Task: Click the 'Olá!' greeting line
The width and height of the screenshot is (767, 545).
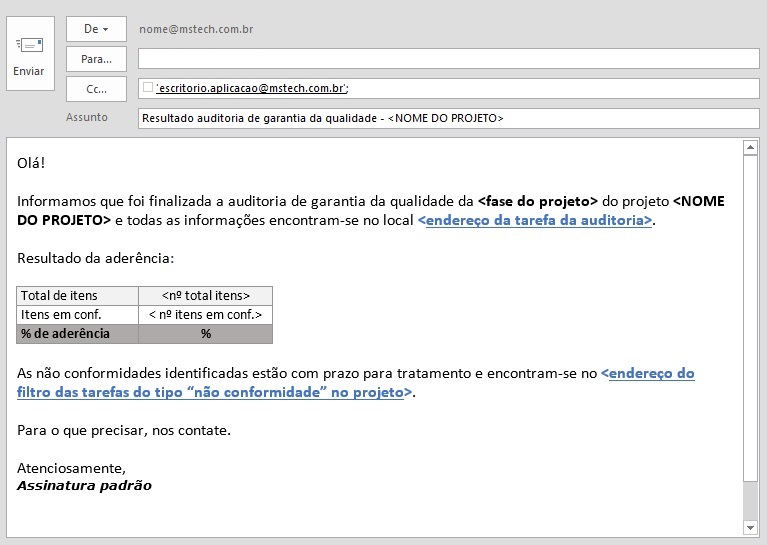Action: pos(31,163)
